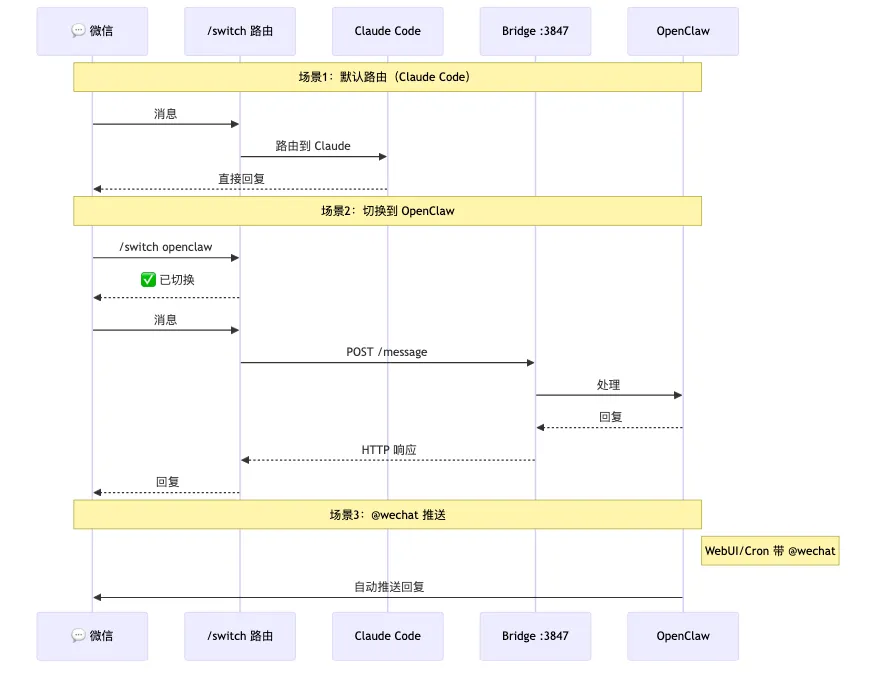The width and height of the screenshot is (884, 675).
Task: Click the 处理 message label
Action: click(609, 385)
